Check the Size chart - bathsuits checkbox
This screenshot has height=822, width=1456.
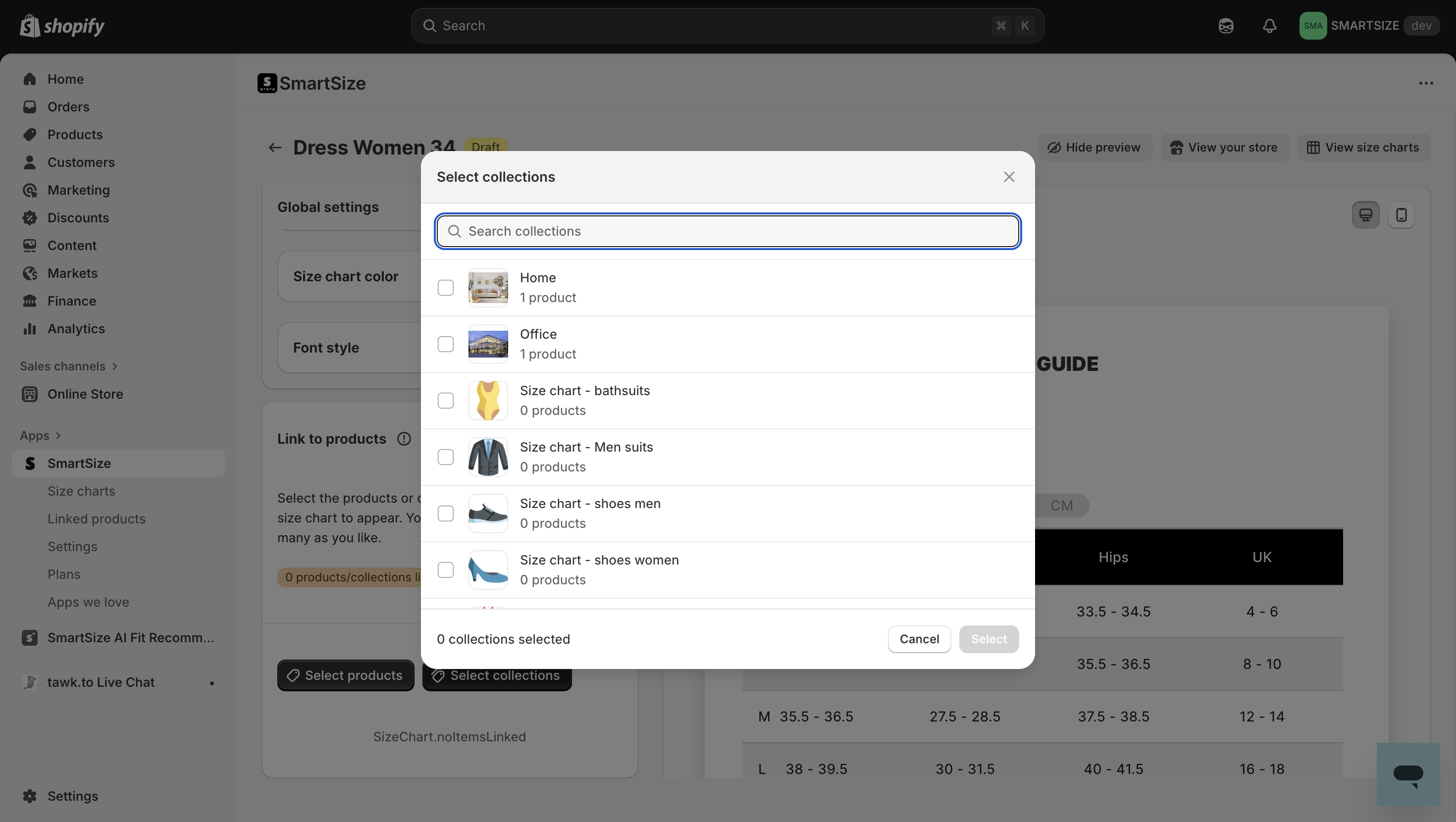pos(445,401)
